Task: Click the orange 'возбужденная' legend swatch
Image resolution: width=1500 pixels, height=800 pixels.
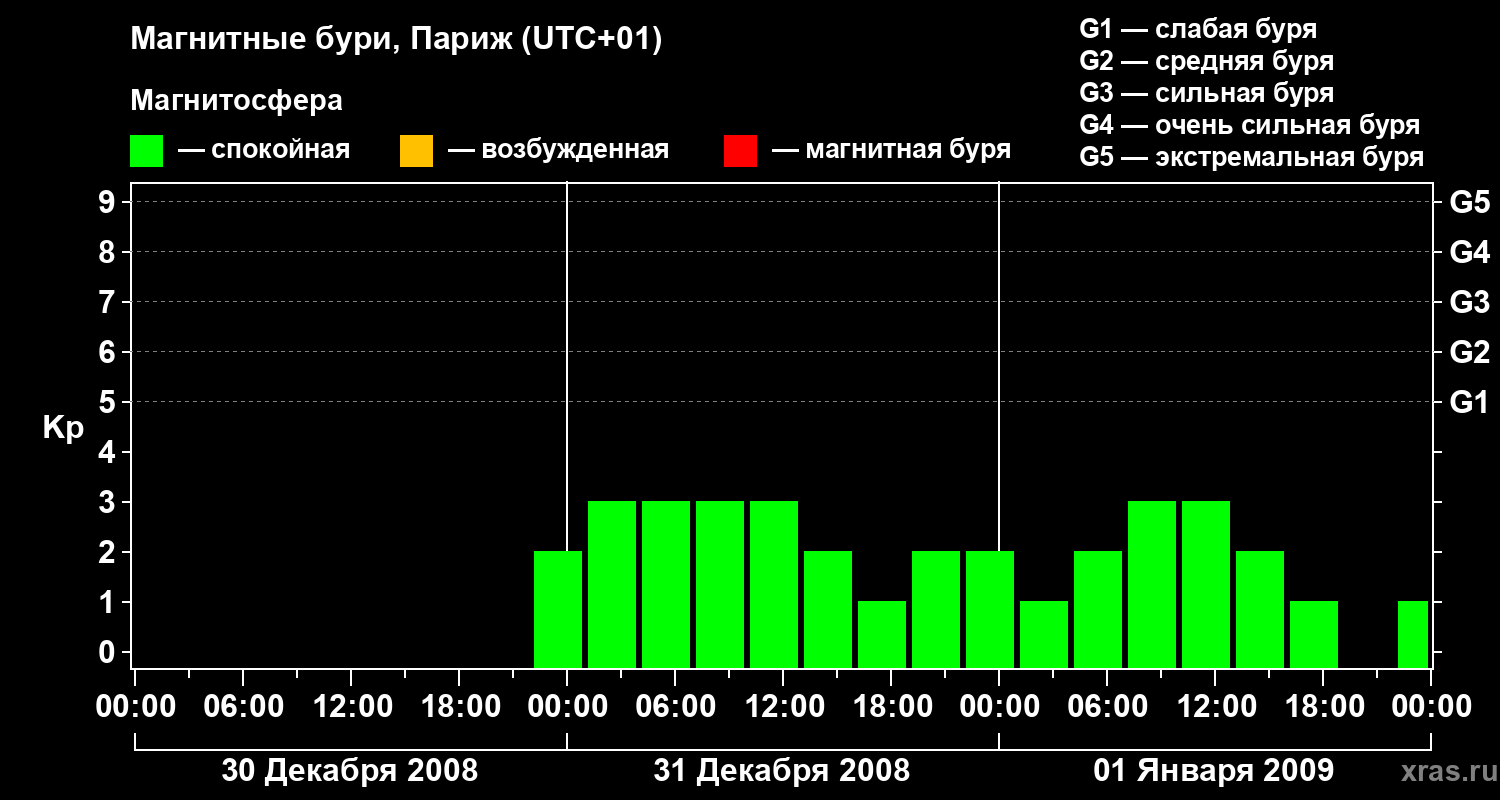Action: point(416,150)
